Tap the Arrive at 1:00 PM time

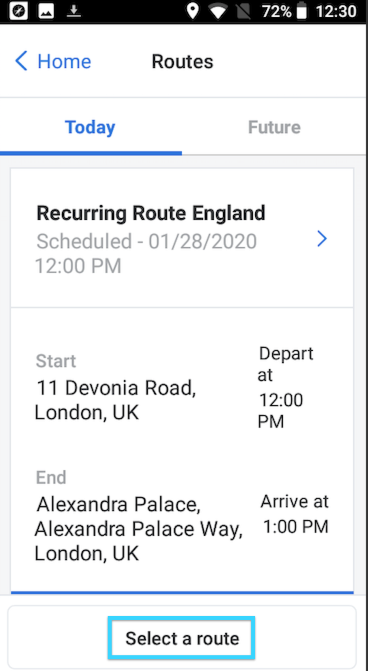point(295,514)
